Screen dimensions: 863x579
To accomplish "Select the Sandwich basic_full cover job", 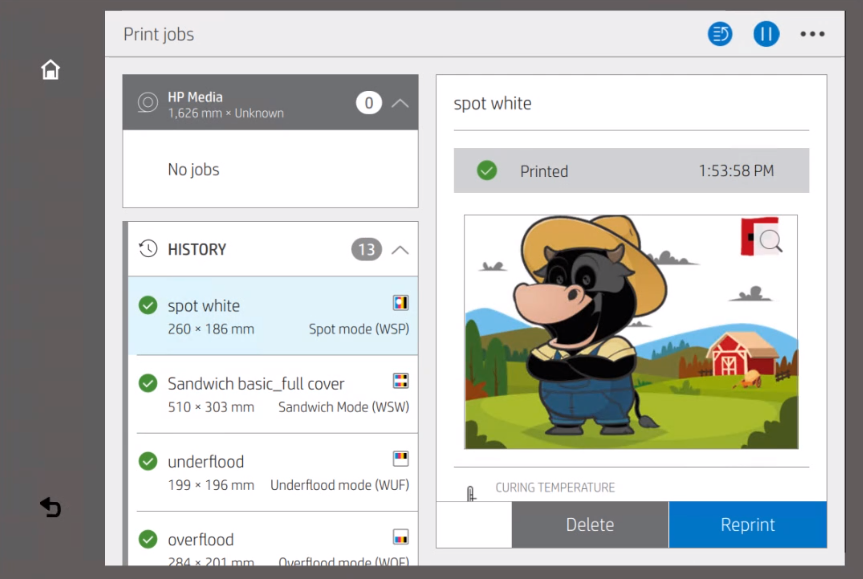I will pos(273,394).
